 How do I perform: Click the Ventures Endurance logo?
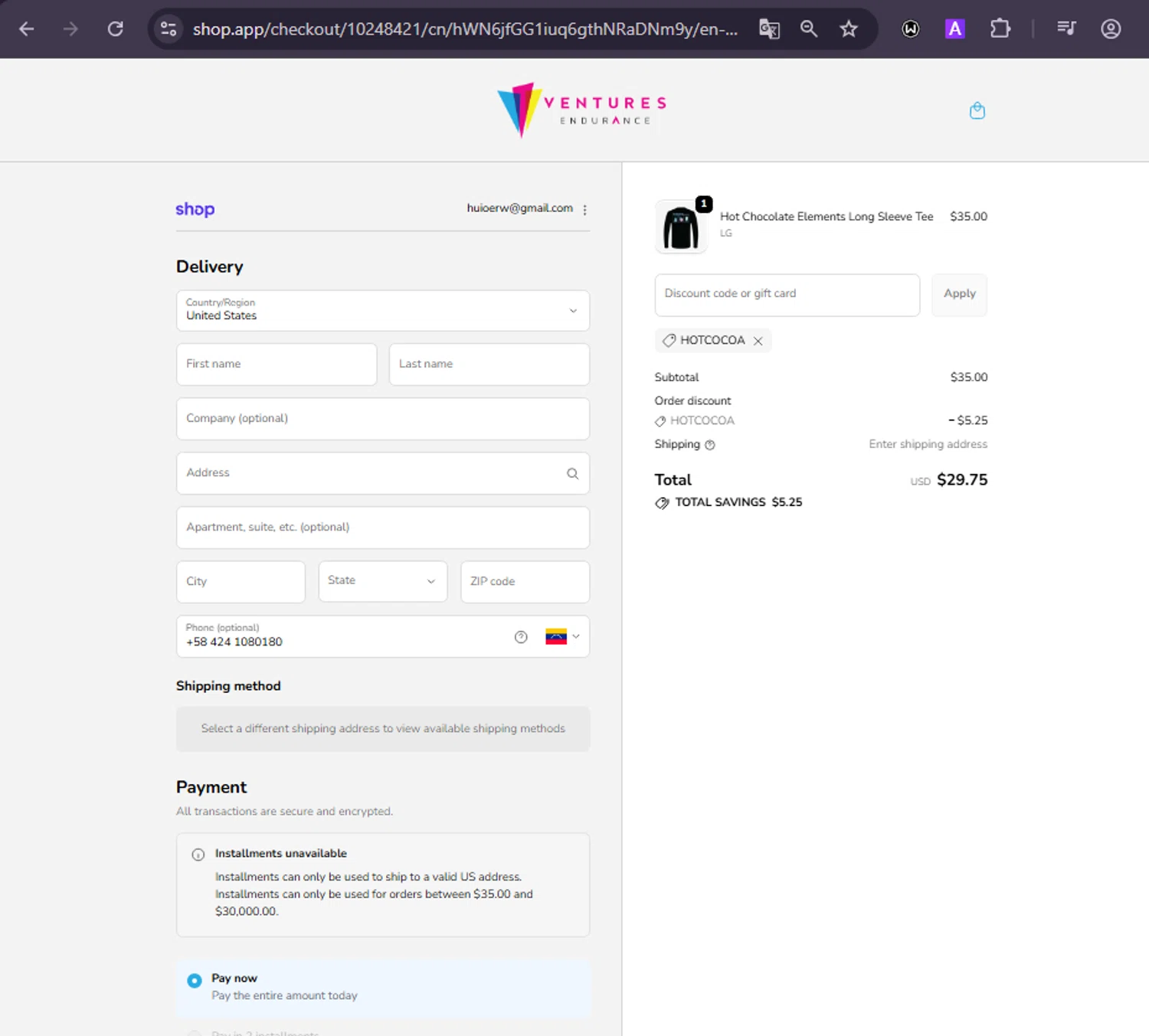coord(582,110)
